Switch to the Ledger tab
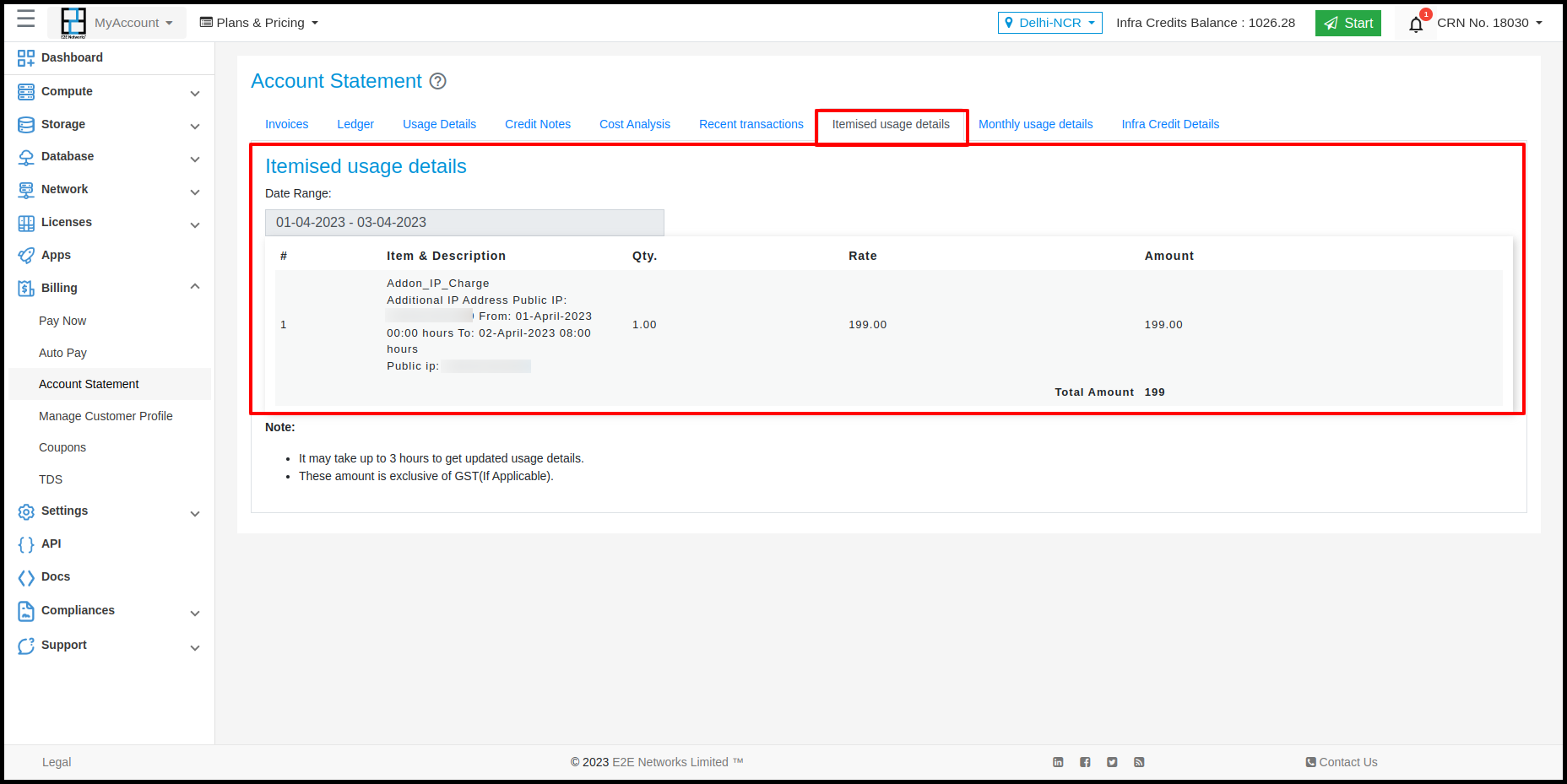This screenshot has width=1567, height=784. point(355,124)
